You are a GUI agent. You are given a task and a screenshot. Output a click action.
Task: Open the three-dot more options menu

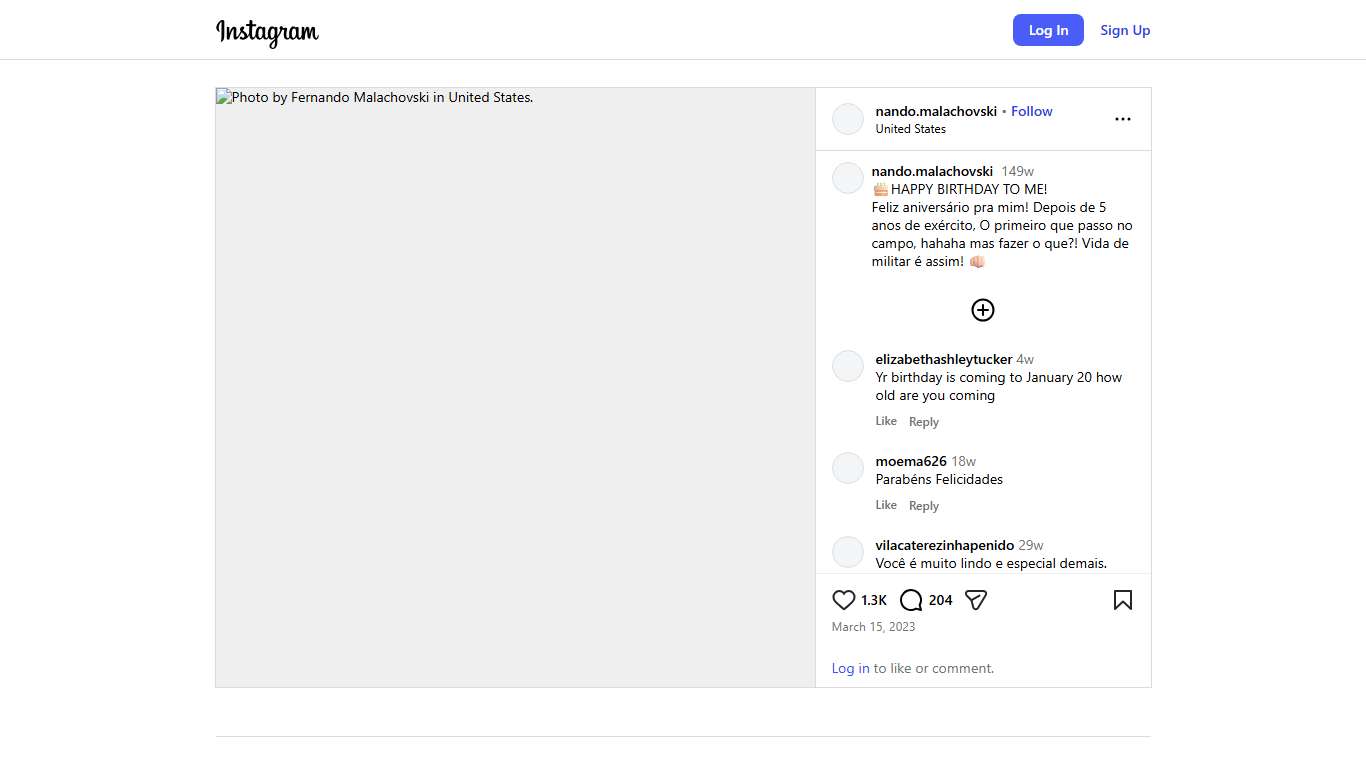click(1122, 119)
